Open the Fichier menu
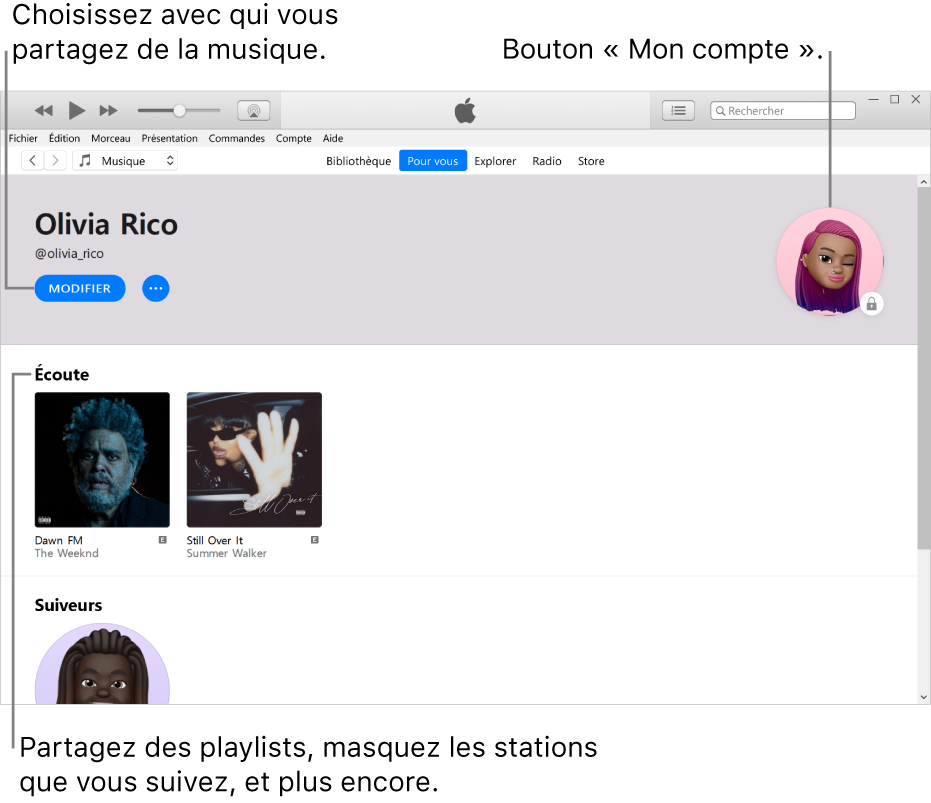This screenshot has height=803, width=931. (x=22, y=138)
